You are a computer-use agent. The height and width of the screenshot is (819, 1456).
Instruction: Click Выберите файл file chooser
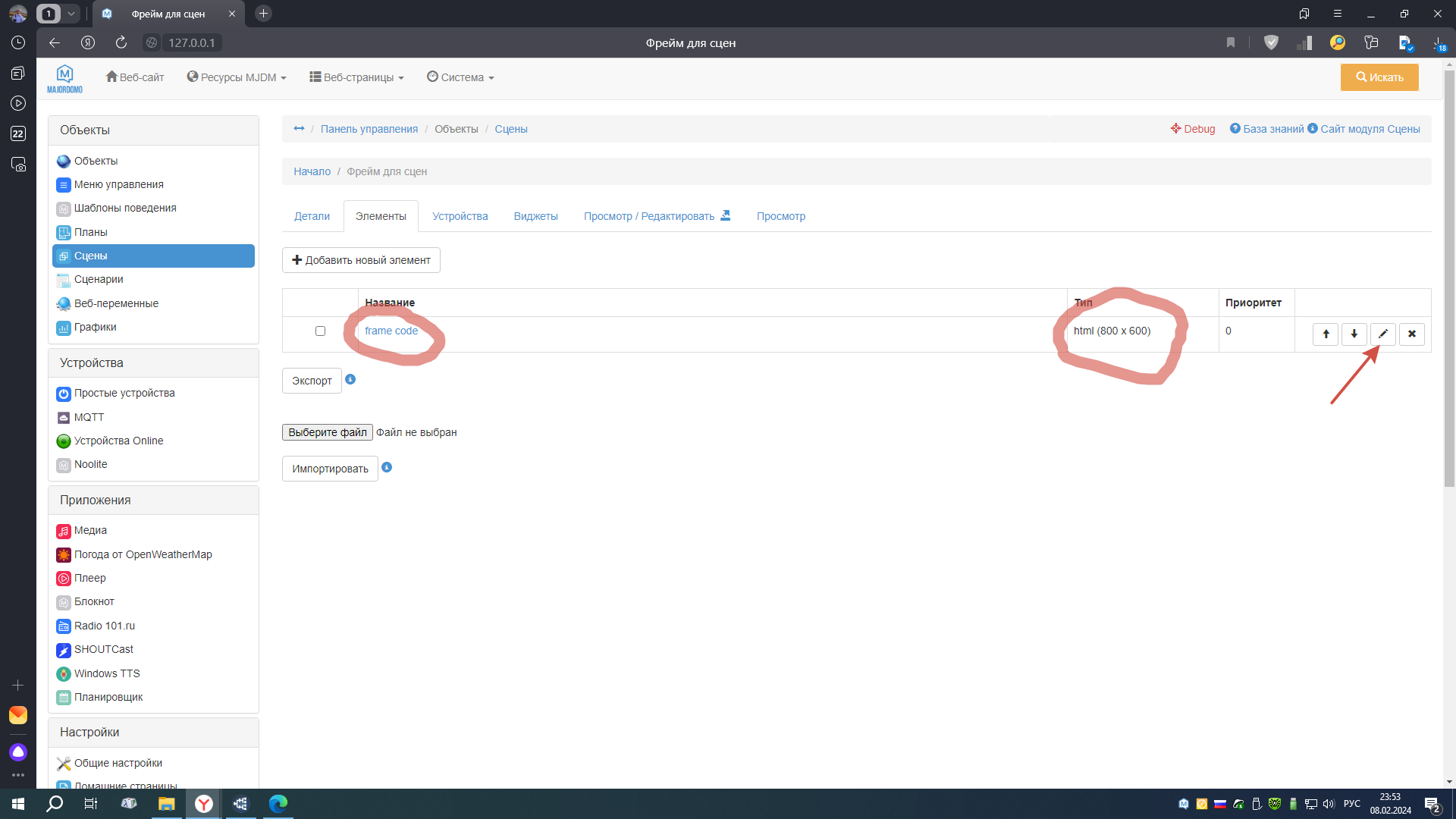pyautogui.click(x=327, y=432)
